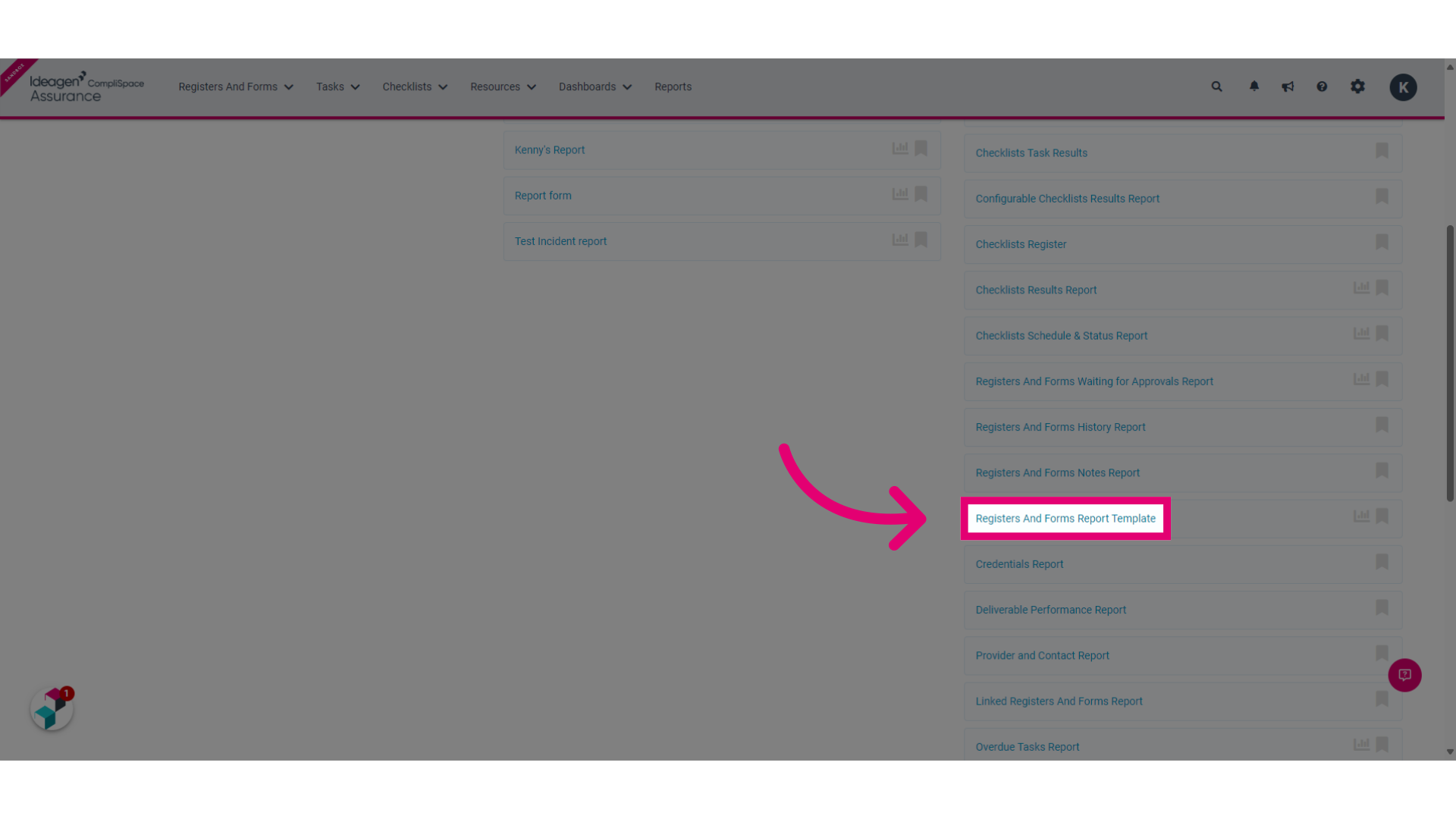
Task: Open Registers And Forms Waiting for Approvals Report
Action: pos(1094,381)
